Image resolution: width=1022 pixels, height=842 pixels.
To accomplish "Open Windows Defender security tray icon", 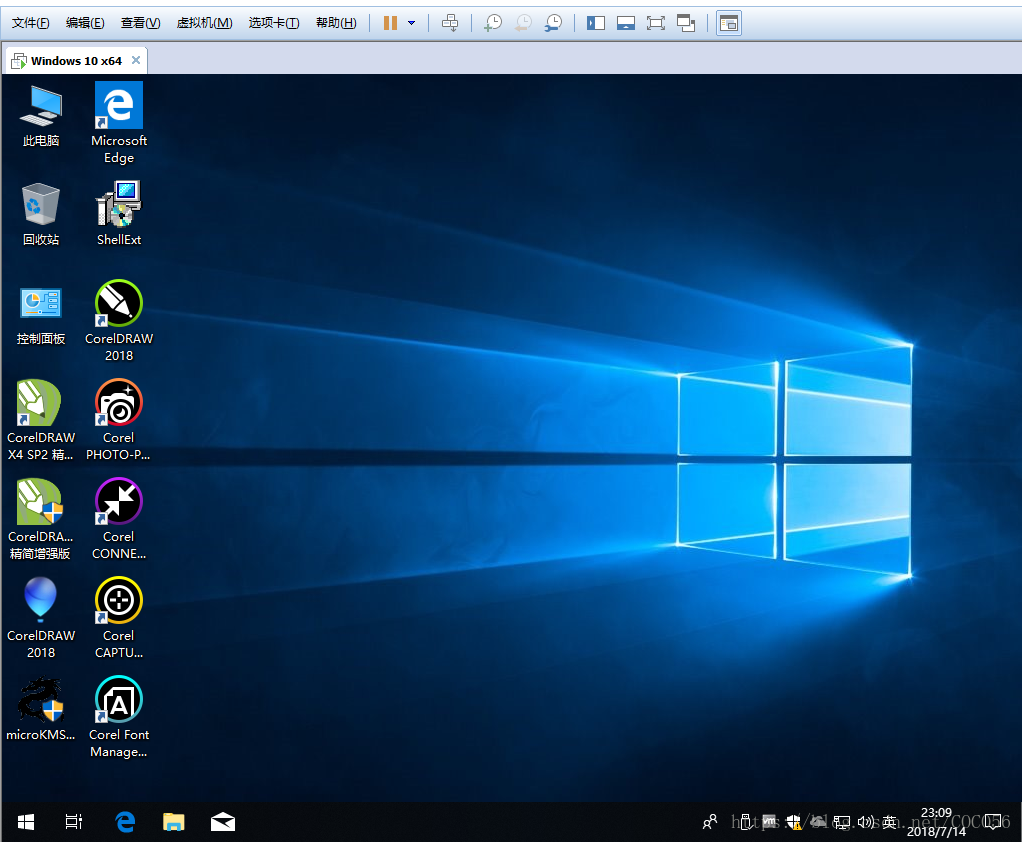I will coord(793,822).
